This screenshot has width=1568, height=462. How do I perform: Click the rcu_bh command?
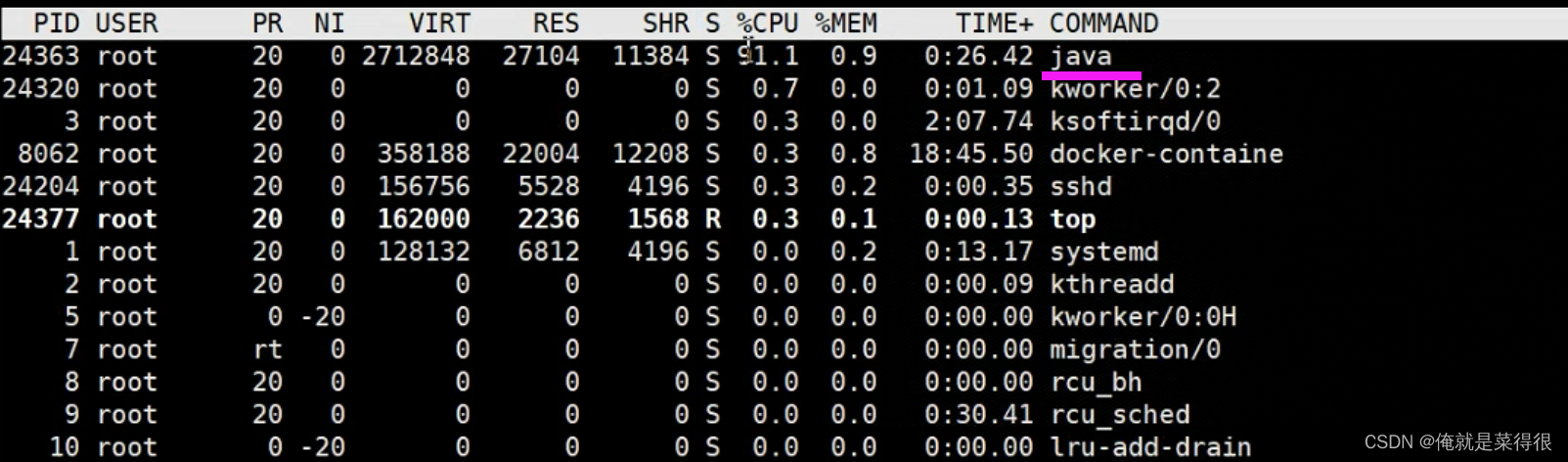(x=1096, y=382)
